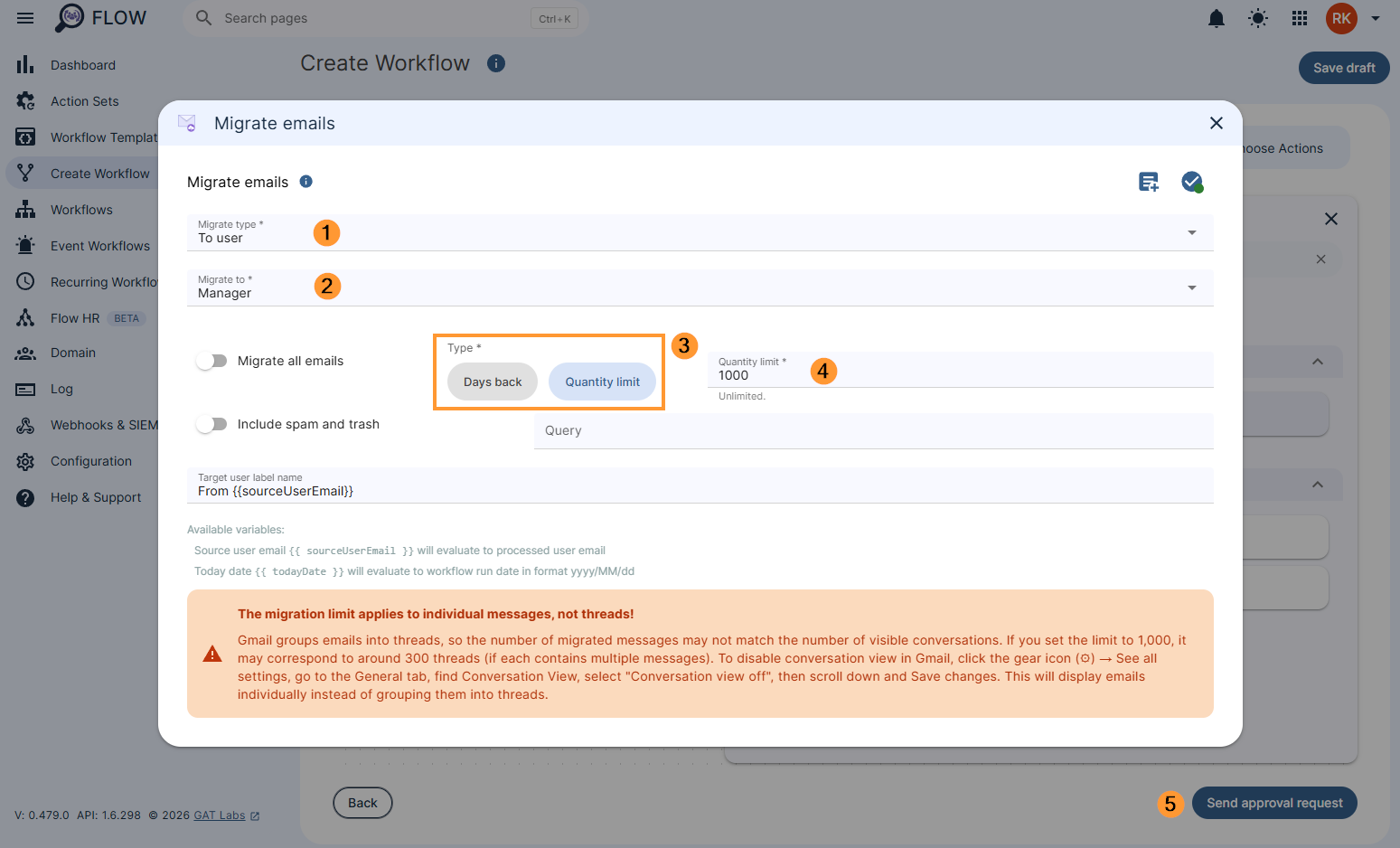The height and width of the screenshot is (848, 1400).
Task: Click the BETA badge next to Flow HR
Action: tap(127, 318)
